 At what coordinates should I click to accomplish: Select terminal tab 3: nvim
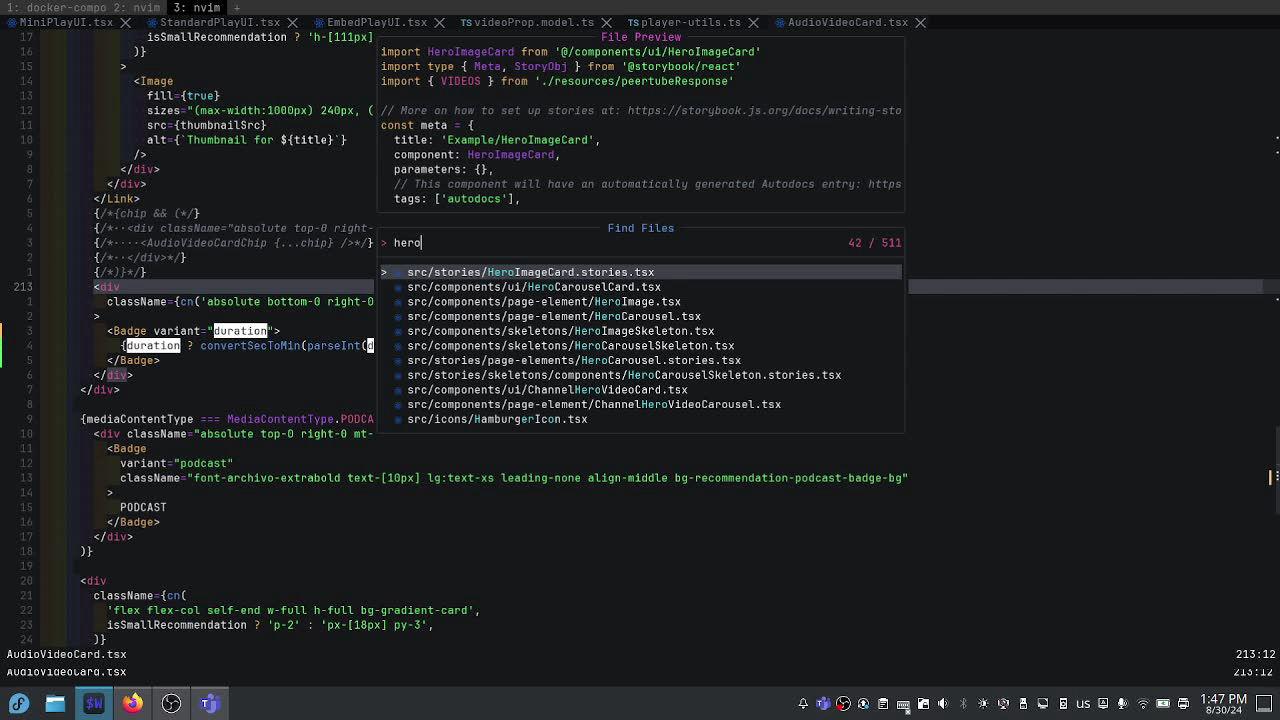pyautogui.click(x=197, y=7)
